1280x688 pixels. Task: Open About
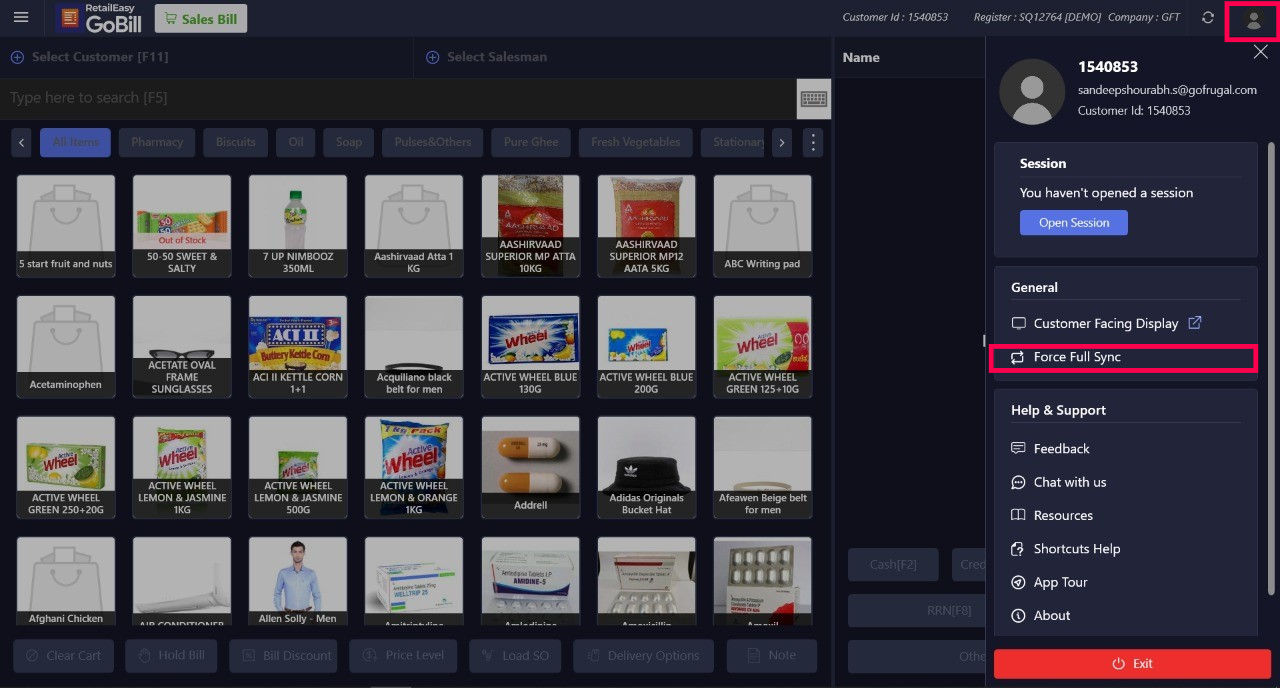(1052, 615)
